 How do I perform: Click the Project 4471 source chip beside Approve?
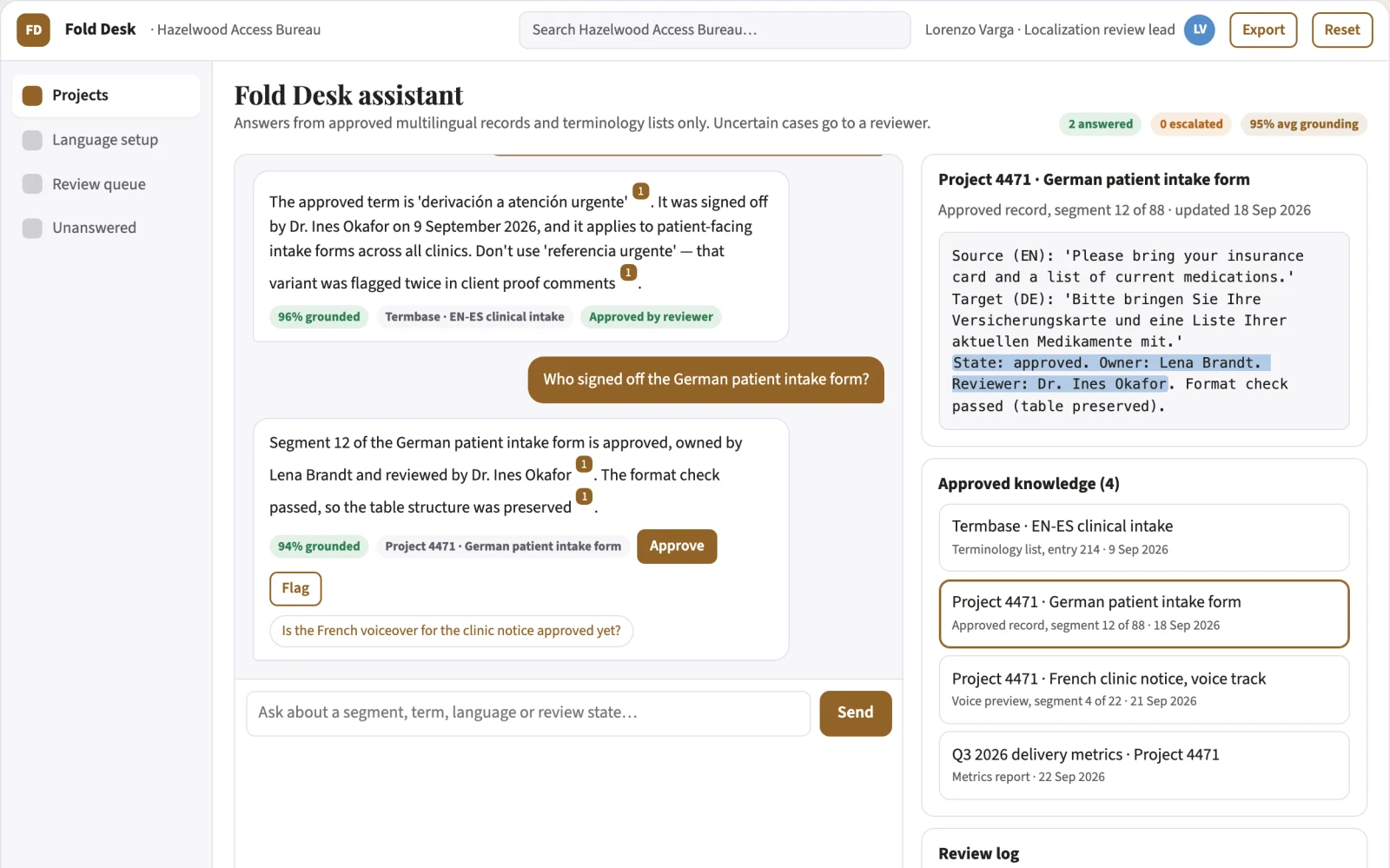click(503, 547)
